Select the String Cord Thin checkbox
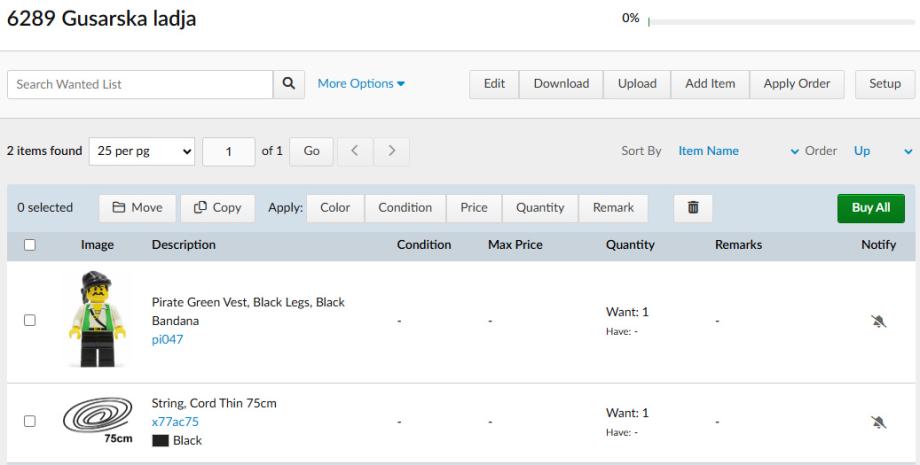The width and height of the screenshot is (920, 465). pos(29,421)
